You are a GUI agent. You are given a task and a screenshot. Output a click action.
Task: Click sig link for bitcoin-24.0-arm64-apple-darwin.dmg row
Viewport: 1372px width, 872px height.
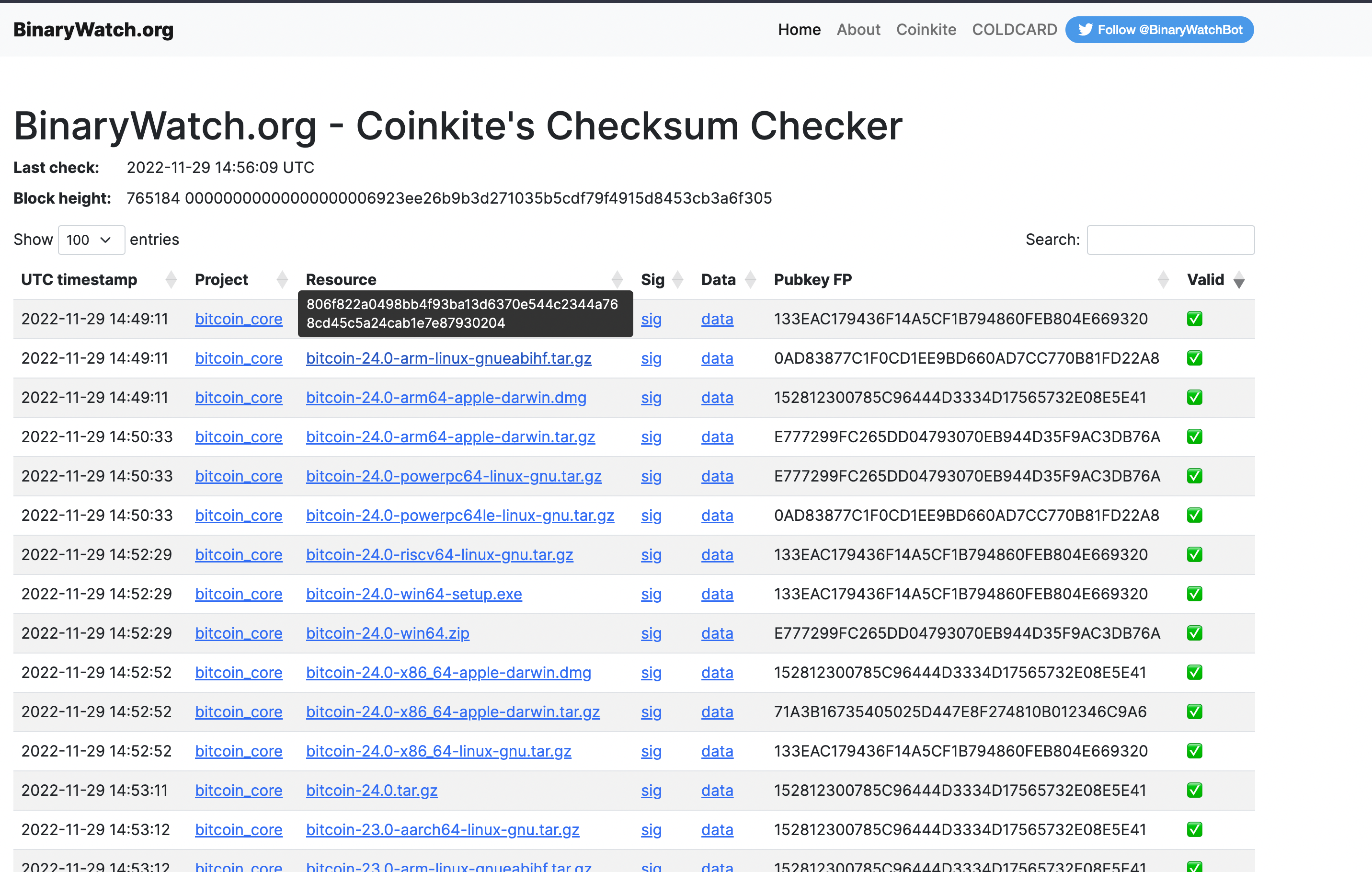[651, 398]
